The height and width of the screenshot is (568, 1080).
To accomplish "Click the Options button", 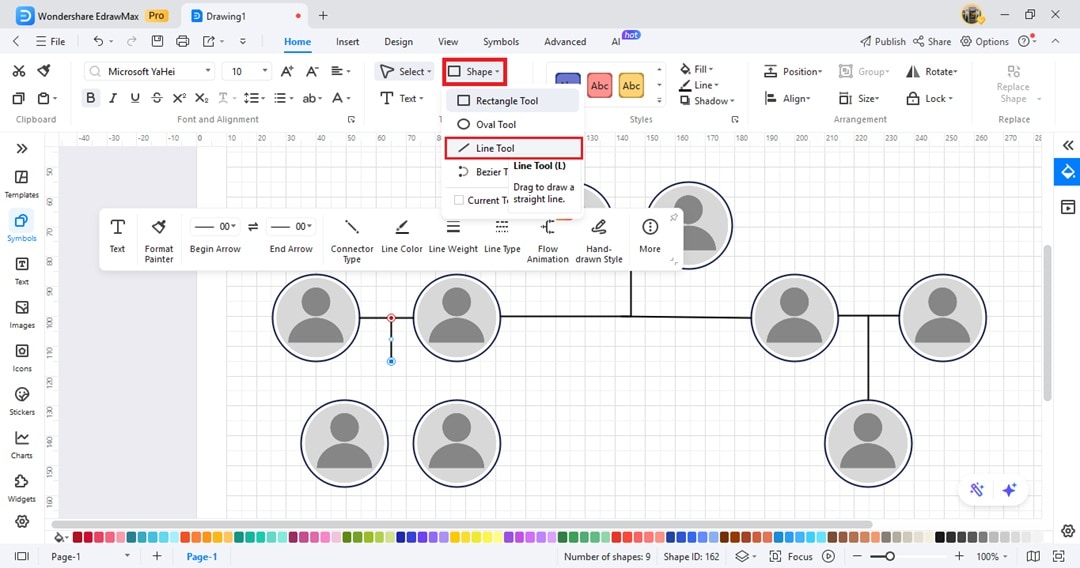I will click(x=984, y=41).
